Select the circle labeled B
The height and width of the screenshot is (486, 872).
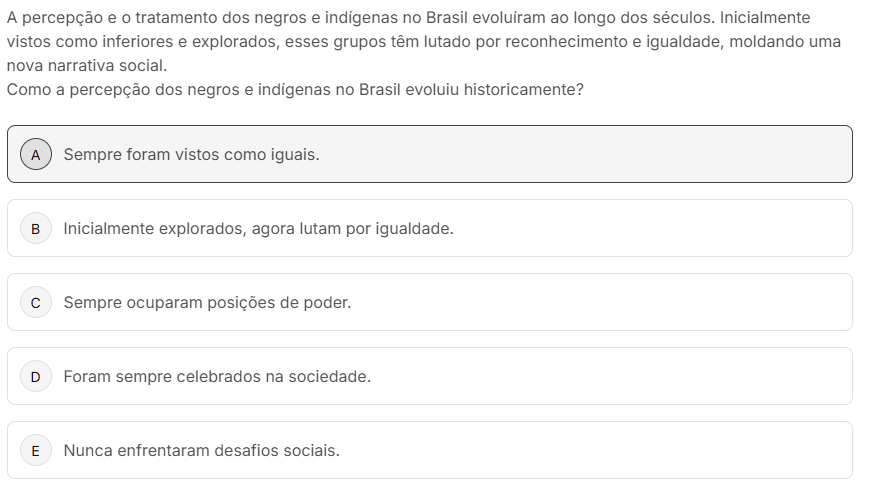coord(36,228)
